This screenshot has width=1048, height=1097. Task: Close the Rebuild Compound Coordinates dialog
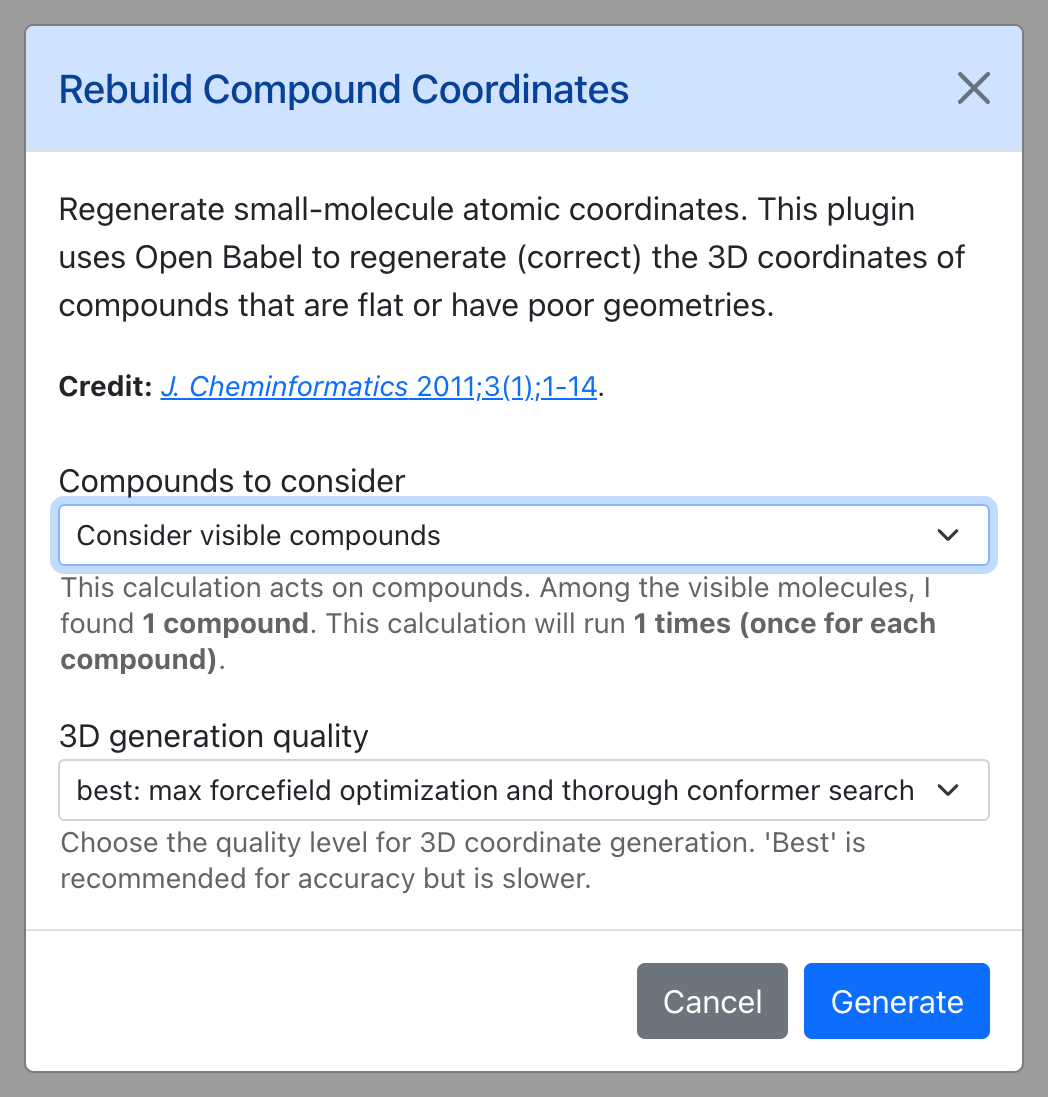point(973,88)
